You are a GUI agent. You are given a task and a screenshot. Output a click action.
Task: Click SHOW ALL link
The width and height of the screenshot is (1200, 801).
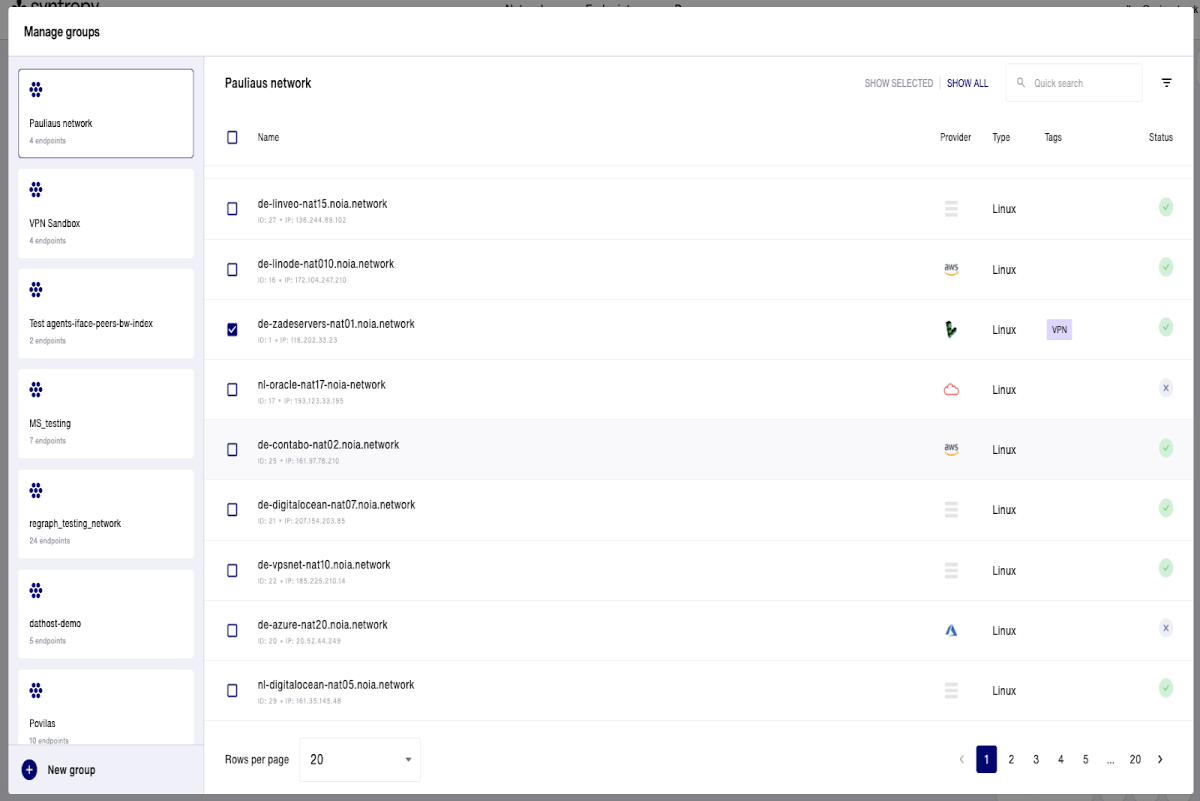pos(967,84)
